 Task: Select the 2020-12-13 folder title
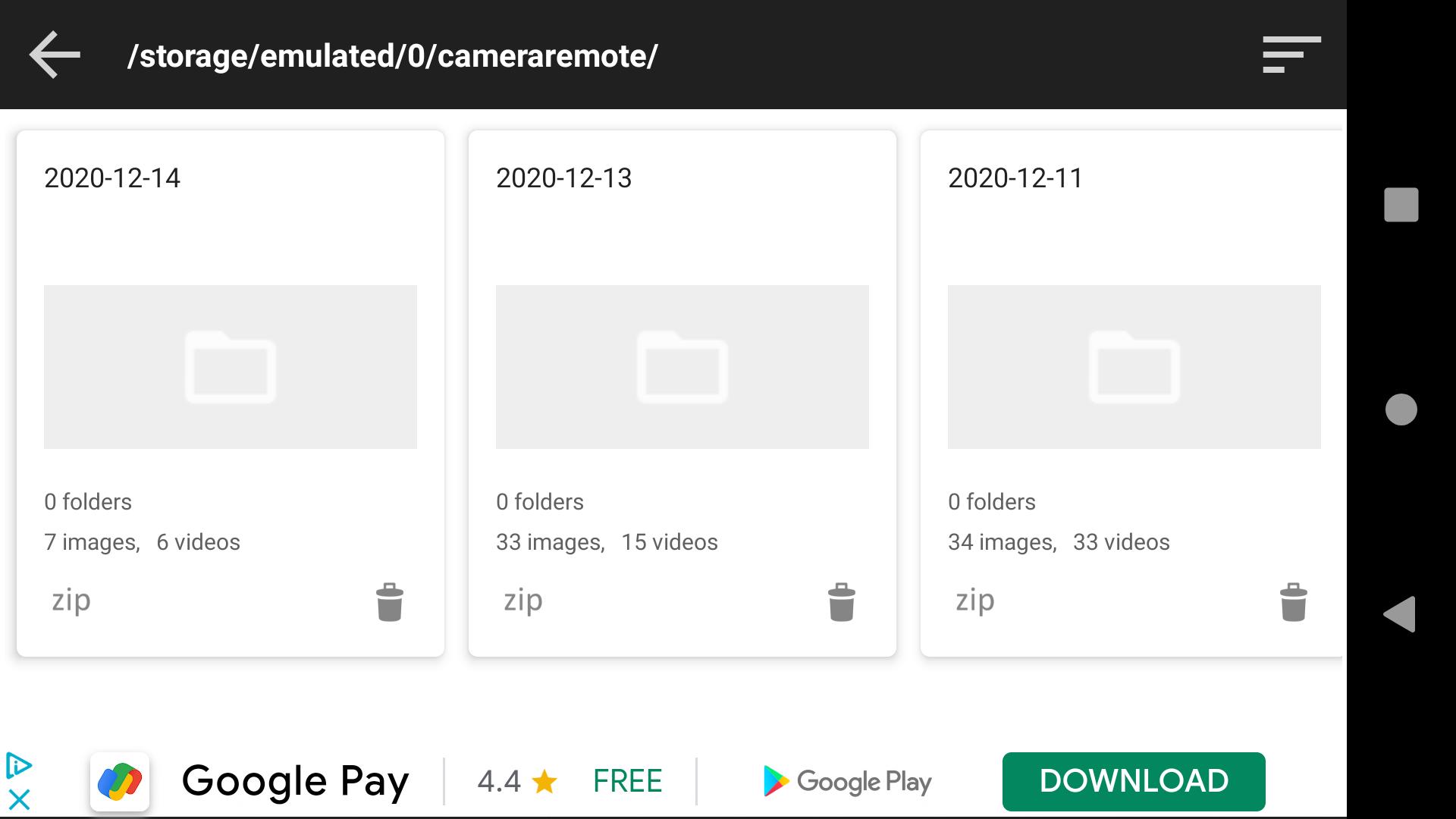[564, 178]
